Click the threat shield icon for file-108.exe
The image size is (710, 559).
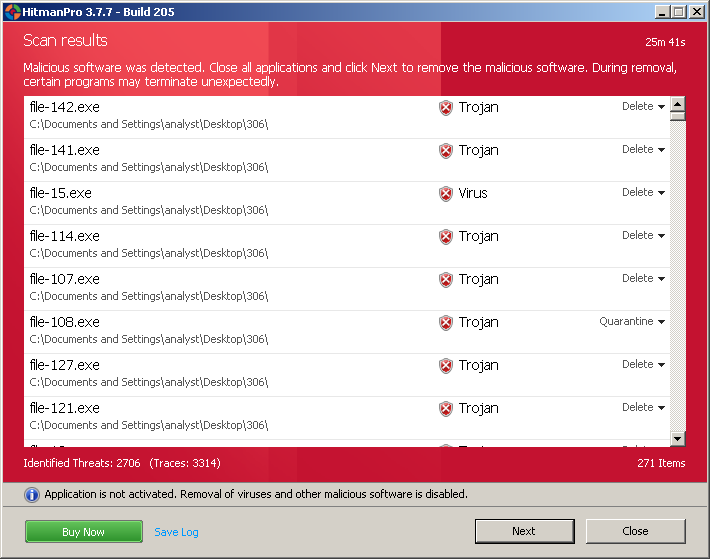[446, 323]
